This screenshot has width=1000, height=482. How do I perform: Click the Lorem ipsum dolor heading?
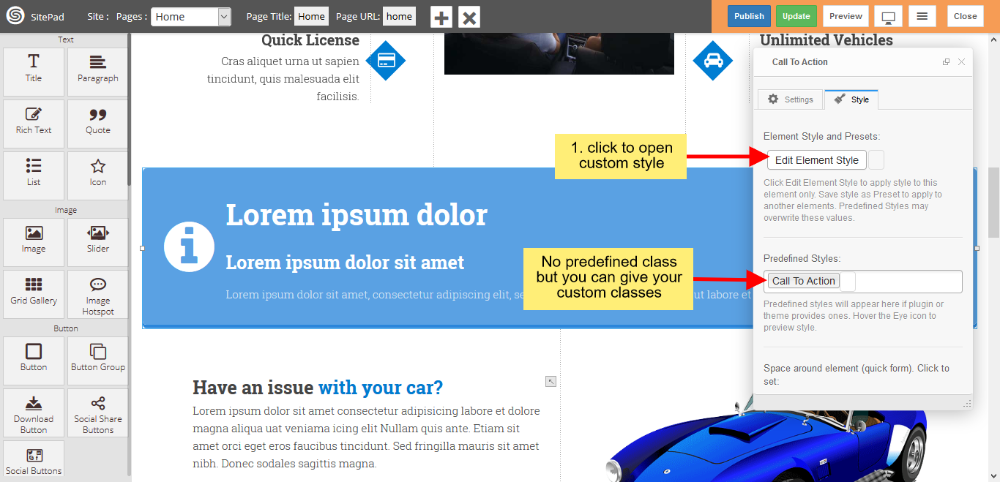pyautogui.click(x=357, y=215)
